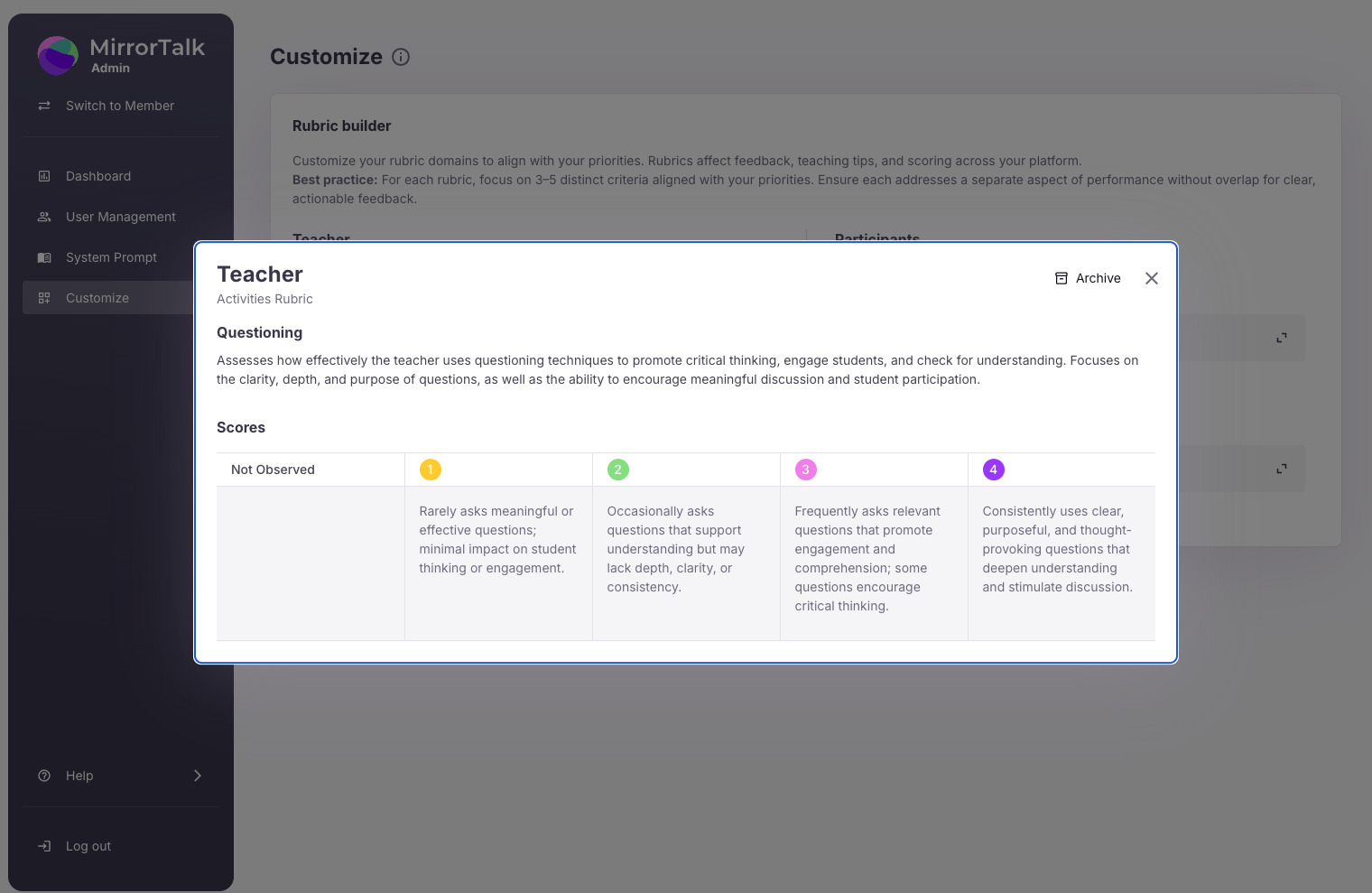
Task: Click the Log out door icon
Action: (x=44, y=846)
